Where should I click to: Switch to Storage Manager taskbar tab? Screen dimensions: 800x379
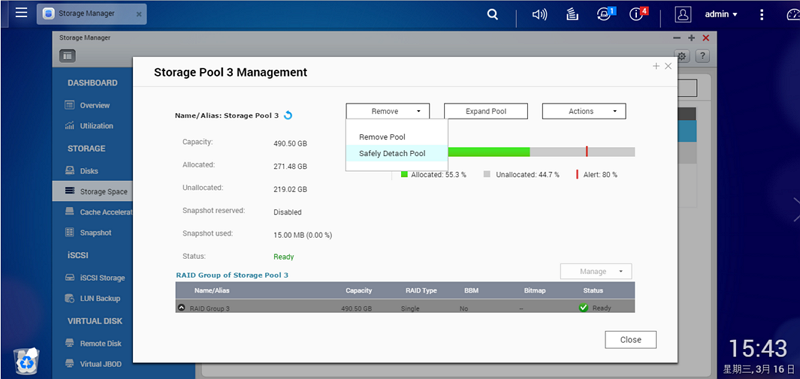tap(91, 14)
